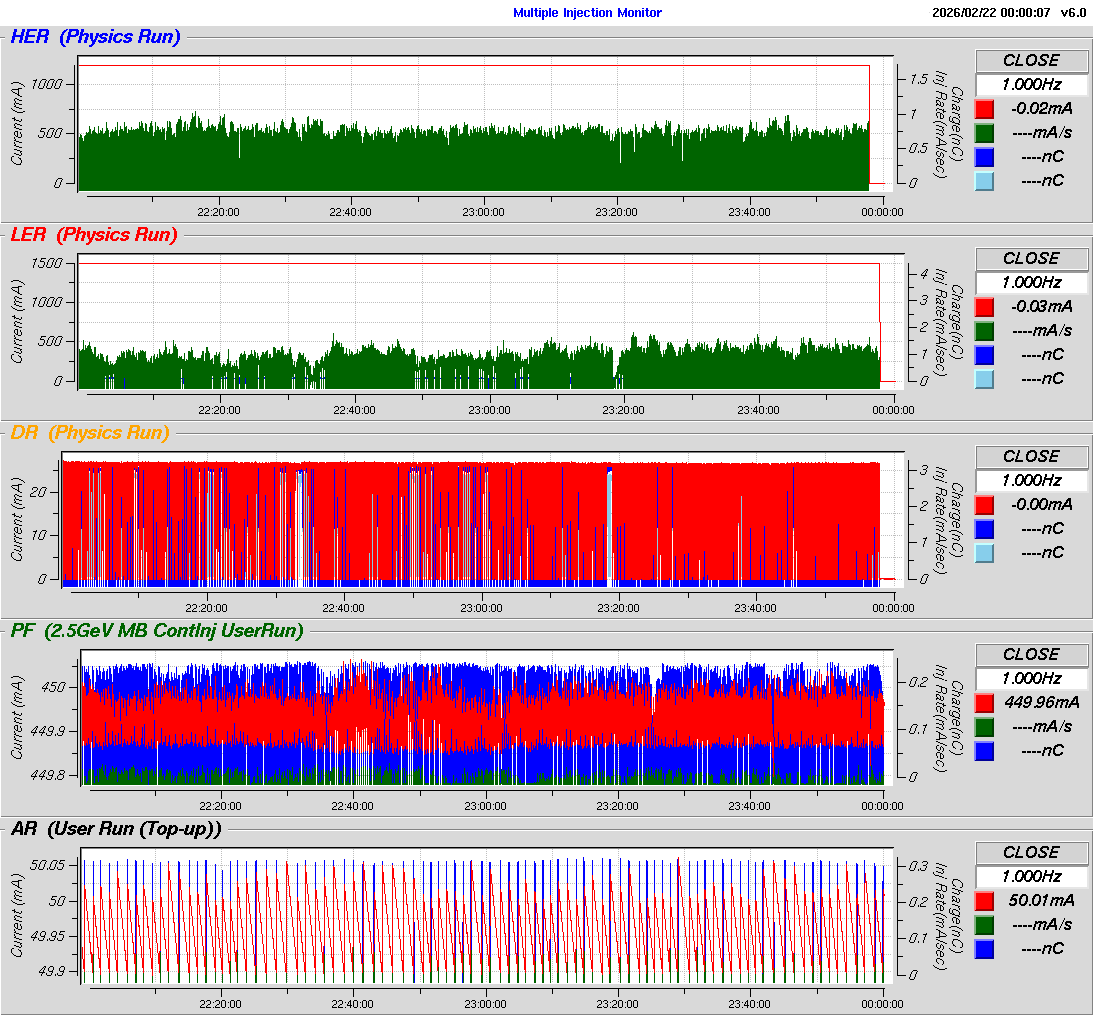
Task: Select LER dark blue charge swatch
Action: pos(984,355)
